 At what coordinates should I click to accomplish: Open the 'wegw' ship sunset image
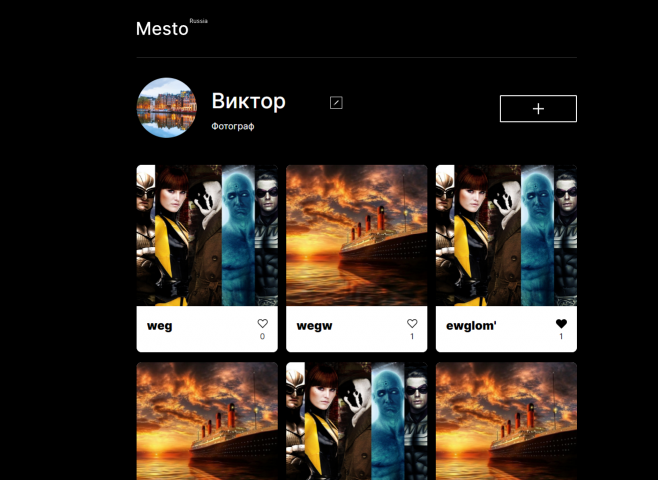click(357, 235)
